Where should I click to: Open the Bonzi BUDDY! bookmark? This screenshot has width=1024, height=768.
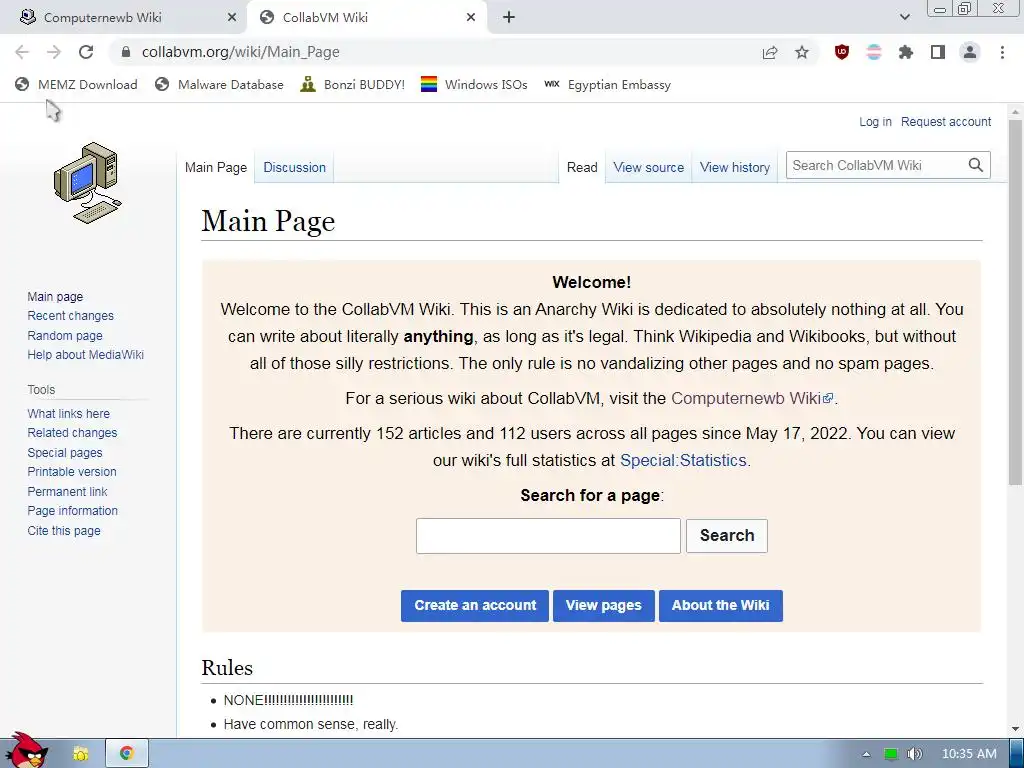[353, 84]
